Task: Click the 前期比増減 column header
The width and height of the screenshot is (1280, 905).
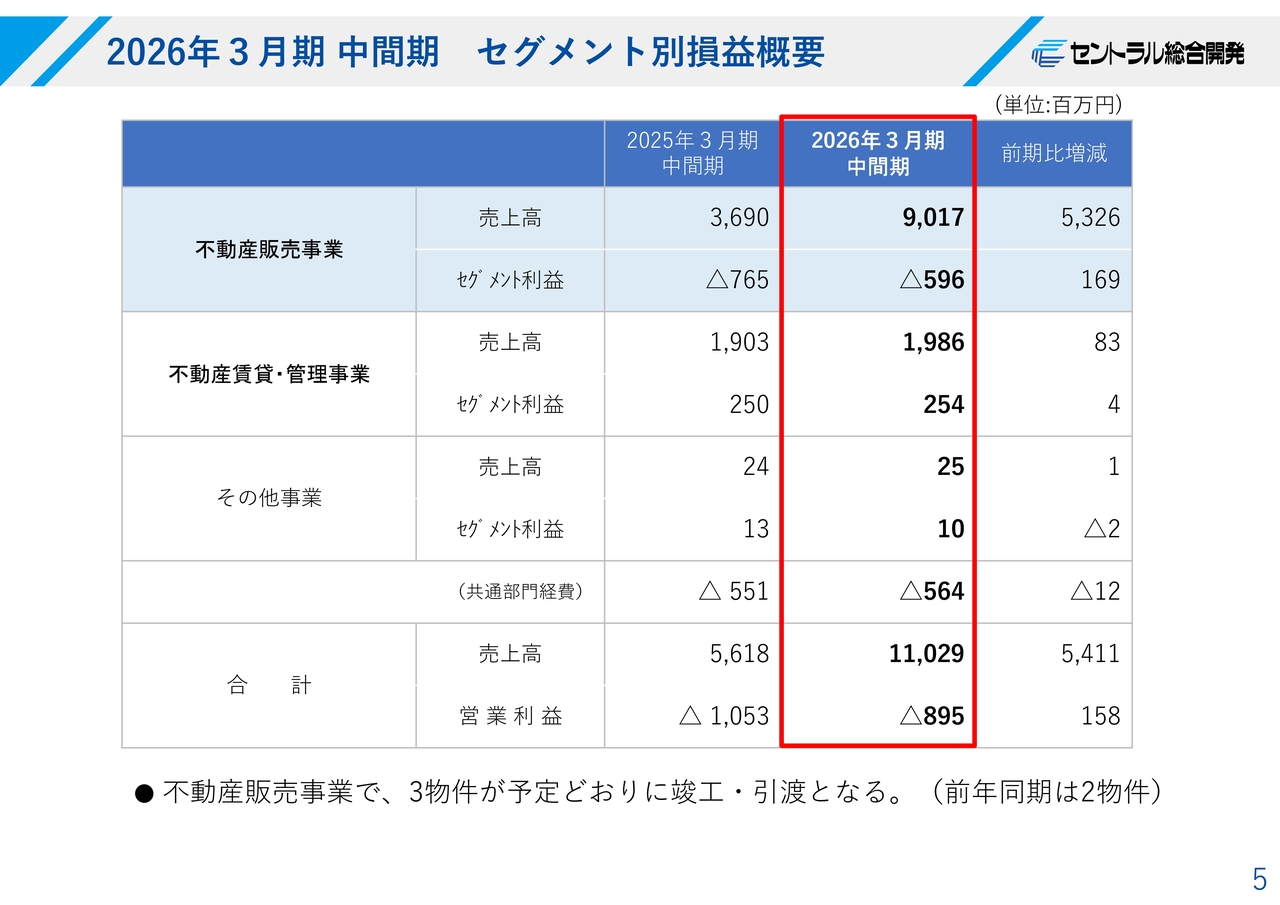Action: tap(1054, 154)
